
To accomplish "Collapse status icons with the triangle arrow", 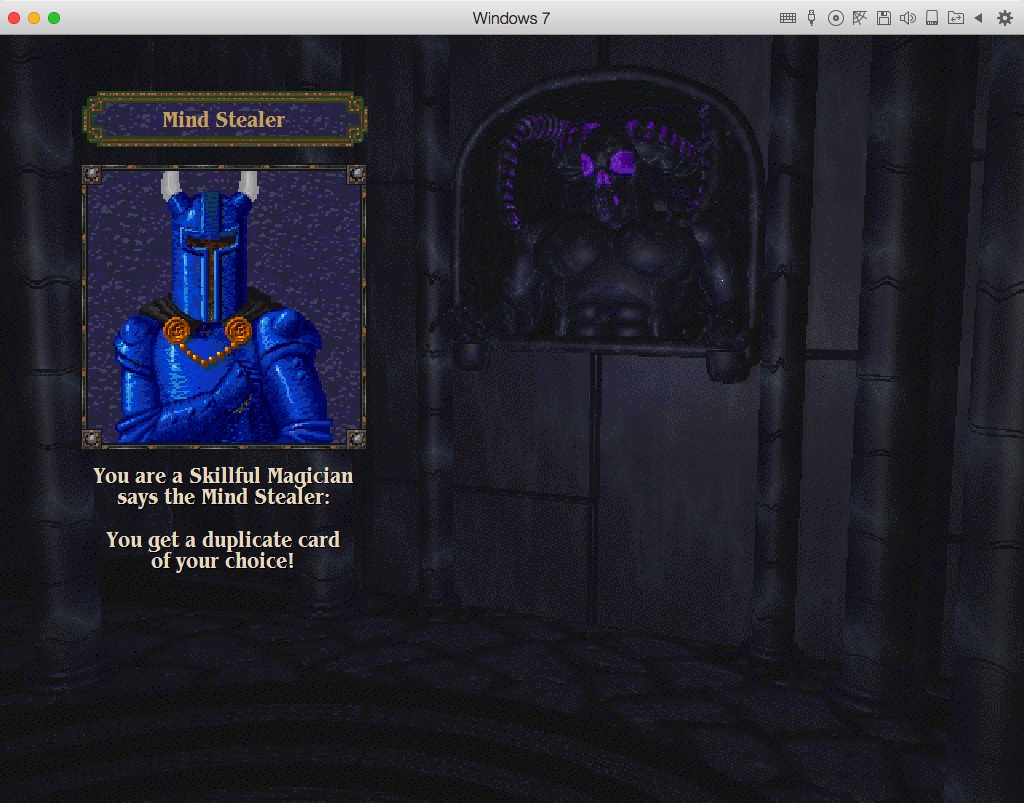I will [x=979, y=18].
